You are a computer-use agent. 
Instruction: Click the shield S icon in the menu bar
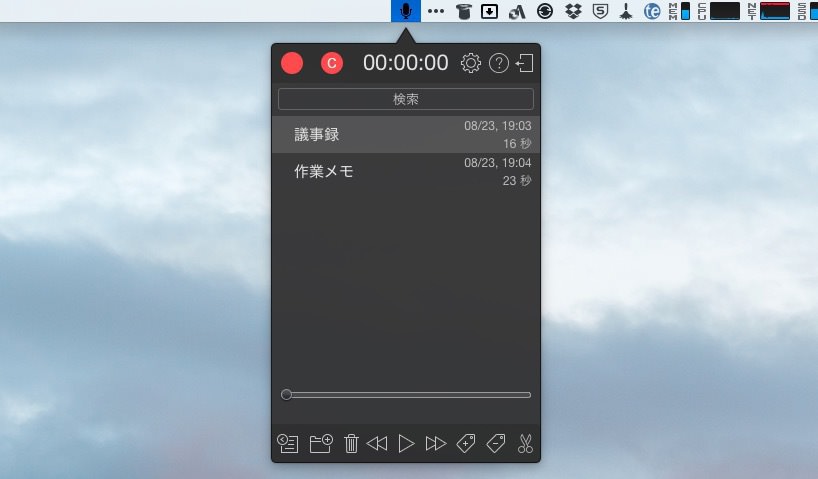(x=600, y=11)
